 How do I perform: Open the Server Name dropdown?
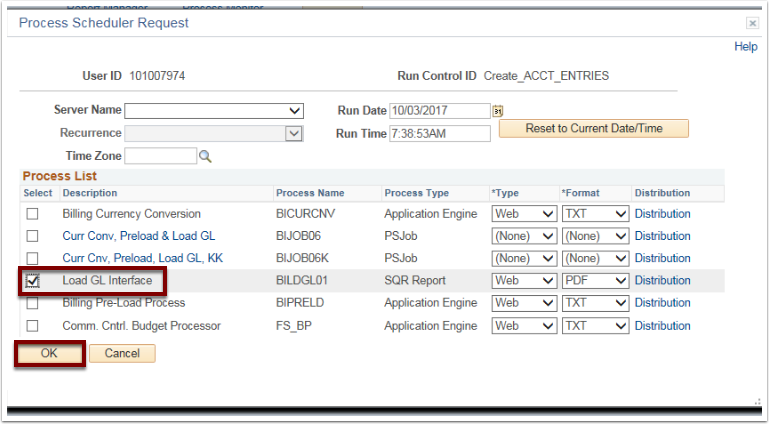pyautogui.click(x=214, y=111)
